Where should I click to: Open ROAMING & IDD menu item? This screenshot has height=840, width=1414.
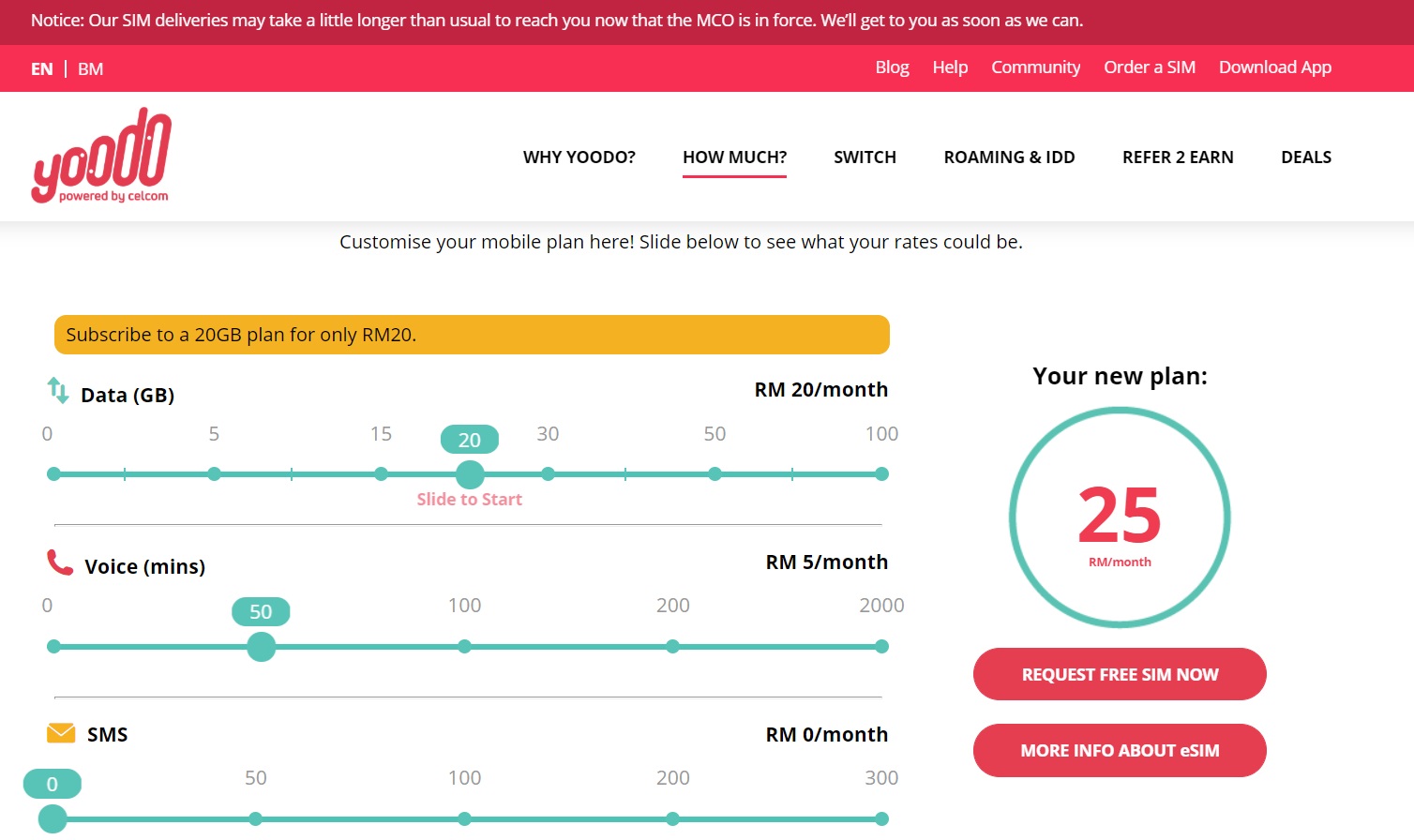tap(1009, 157)
